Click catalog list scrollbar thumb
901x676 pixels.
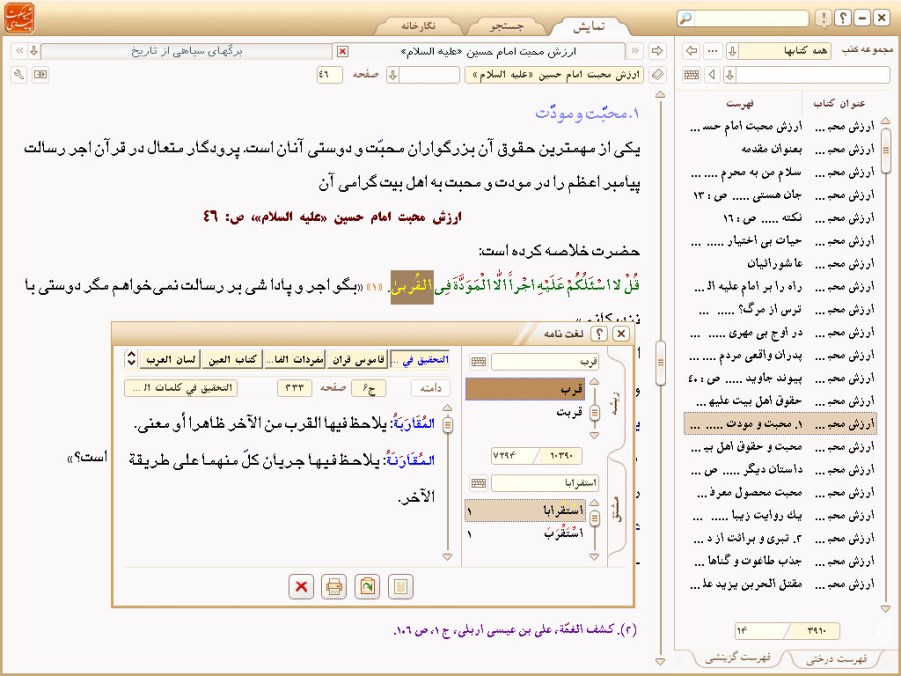tap(885, 153)
